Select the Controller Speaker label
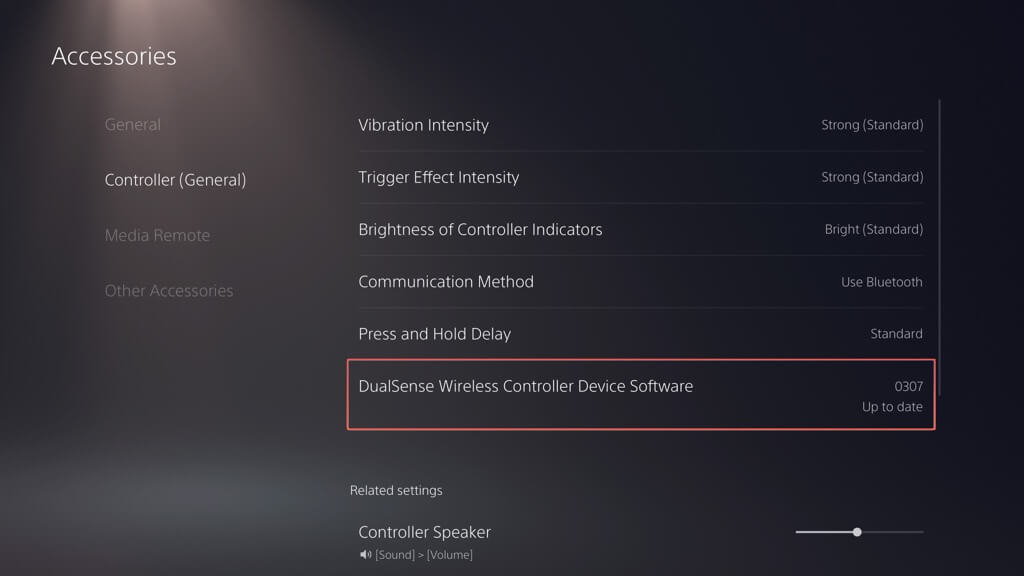This screenshot has width=1024, height=576. [x=425, y=532]
